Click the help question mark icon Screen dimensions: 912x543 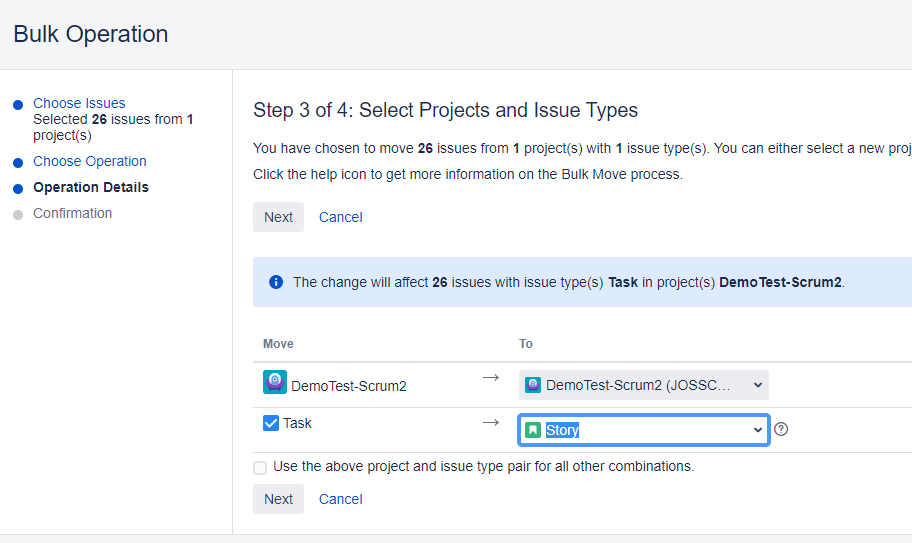[x=782, y=430]
